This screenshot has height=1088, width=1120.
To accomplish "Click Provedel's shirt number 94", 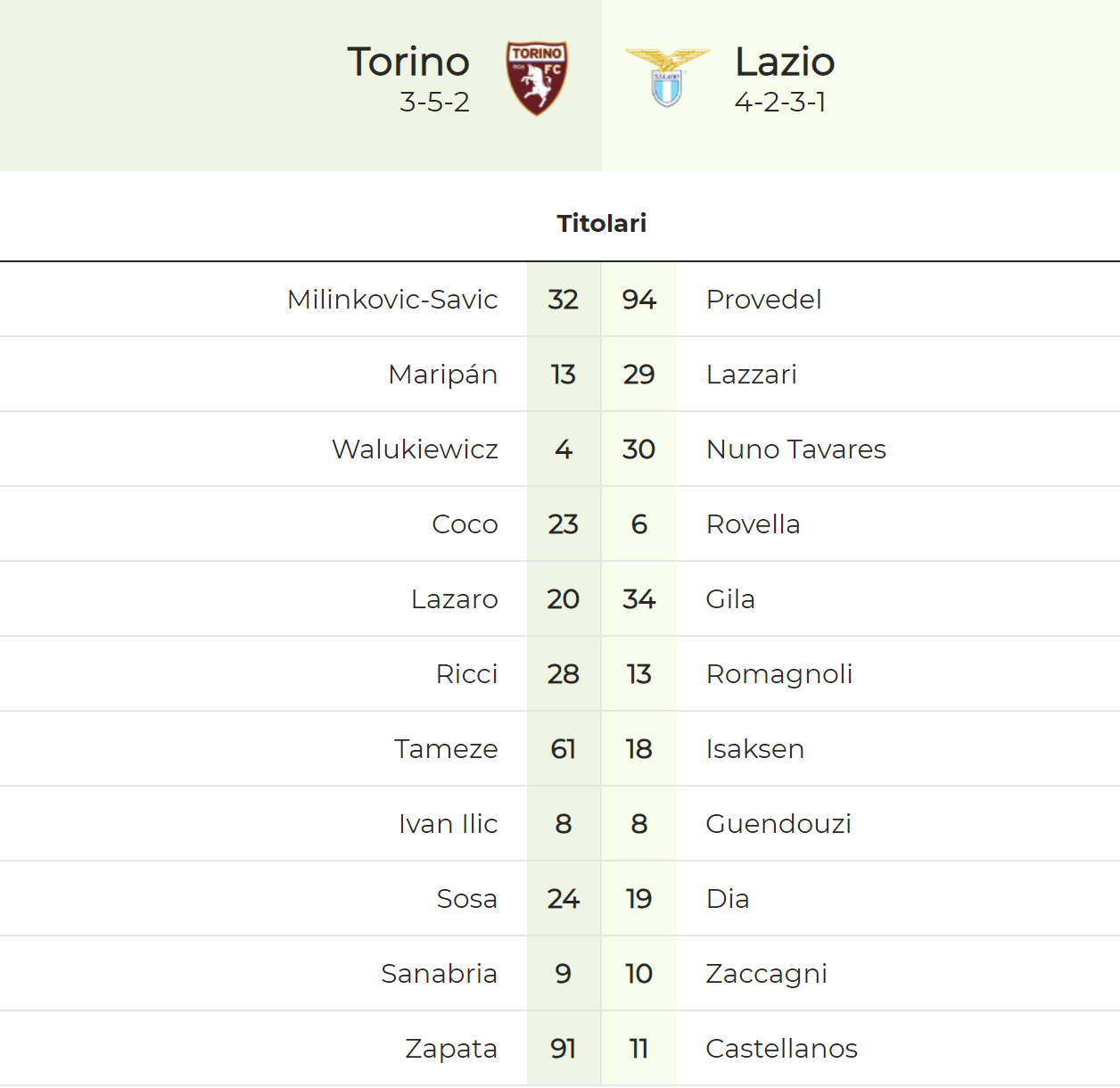I will point(639,300).
